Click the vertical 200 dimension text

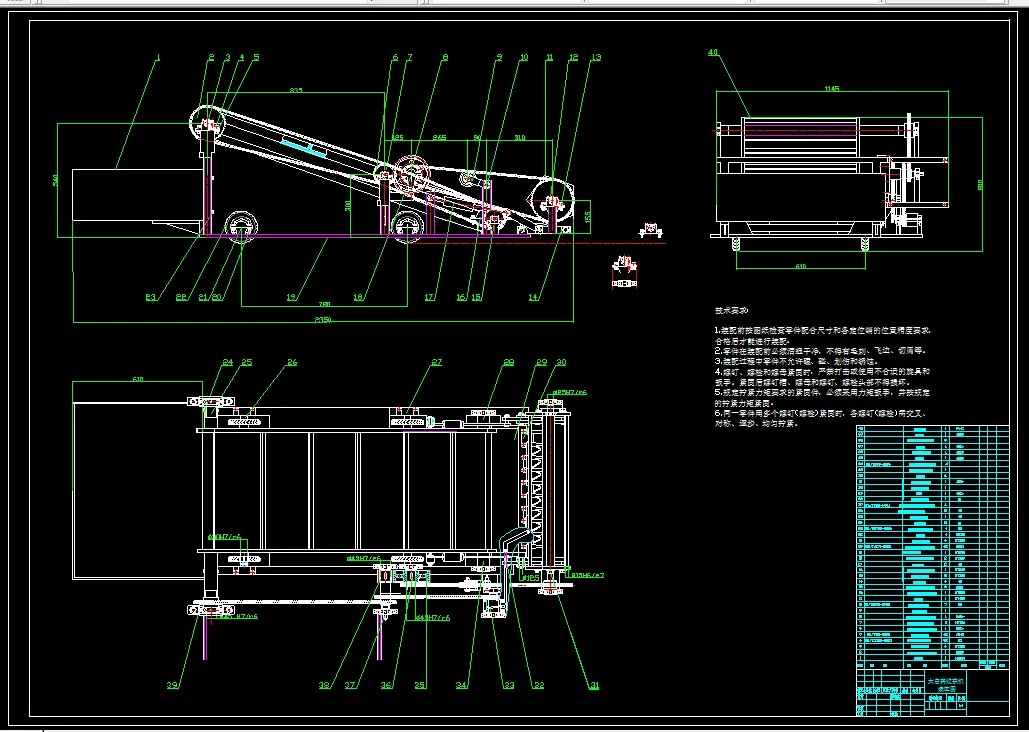tap(348, 204)
